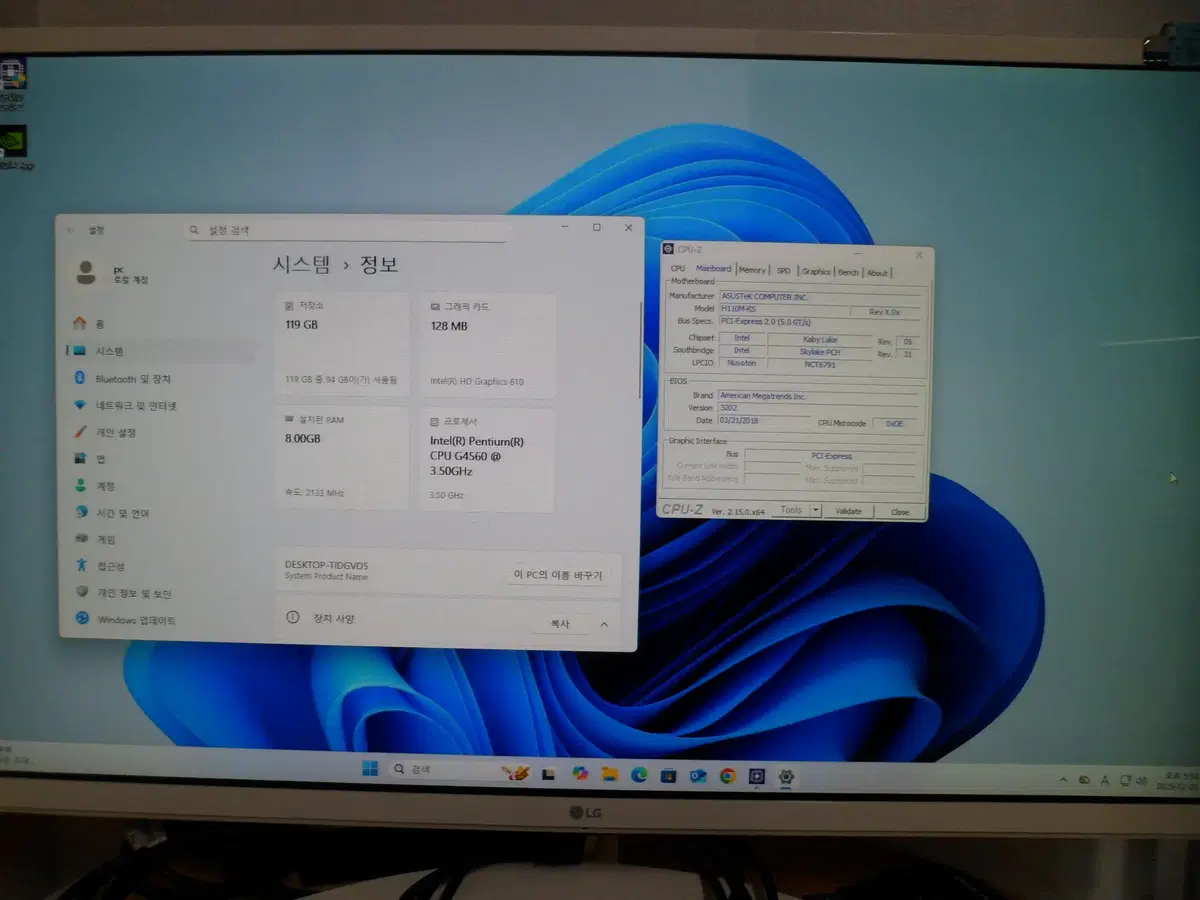Image resolution: width=1200 pixels, height=900 pixels.
Task: Open Bench tab in CPU-Z
Action: (848, 272)
